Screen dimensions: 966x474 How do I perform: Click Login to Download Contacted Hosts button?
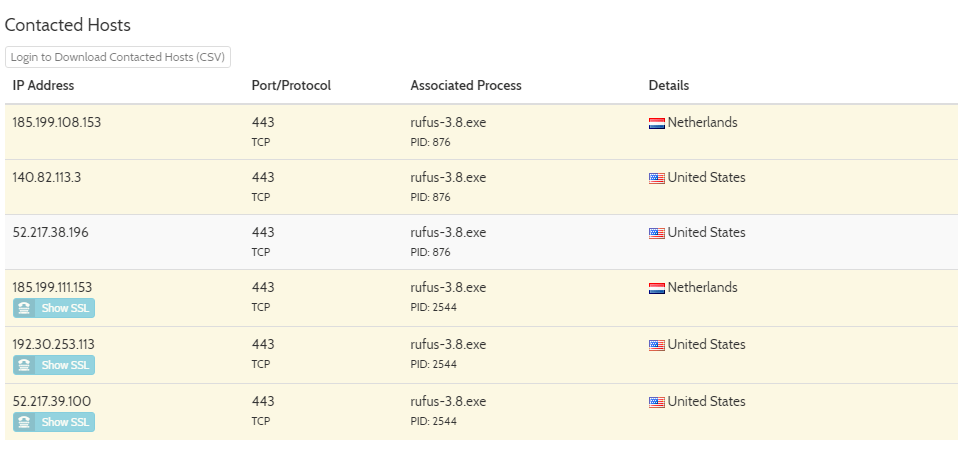pos(118,57)
